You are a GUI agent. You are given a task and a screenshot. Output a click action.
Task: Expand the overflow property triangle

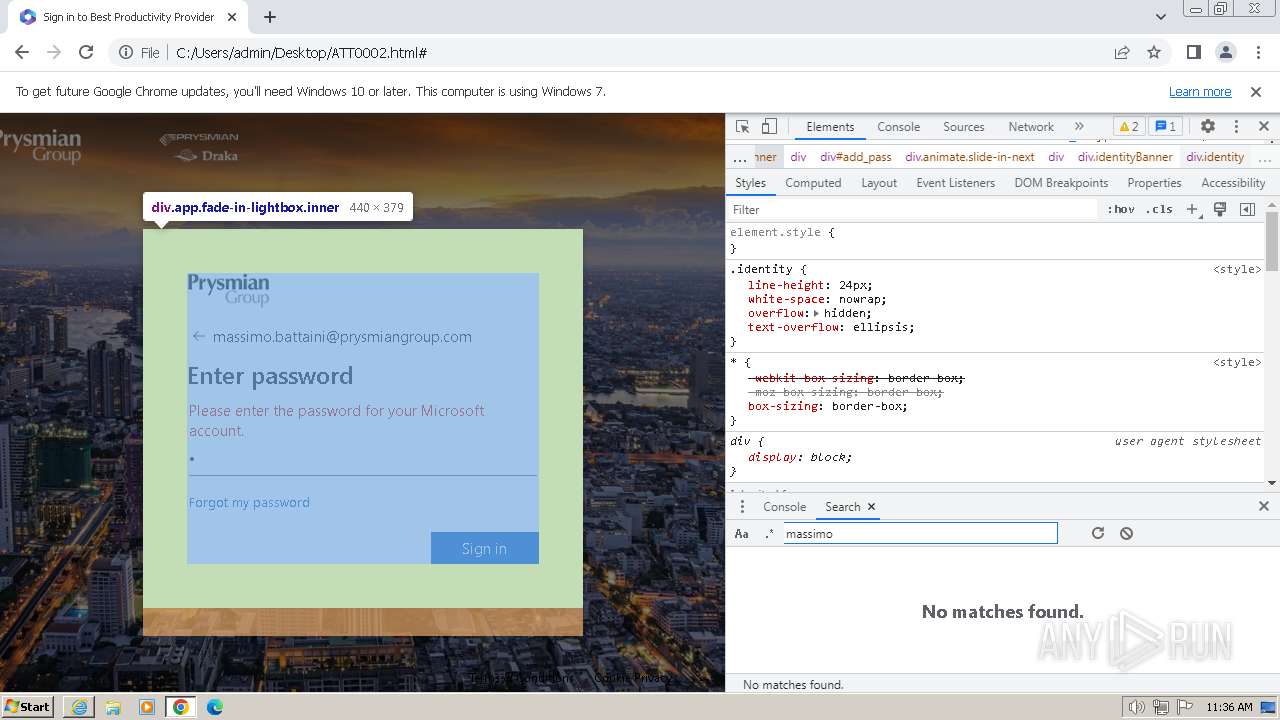(x=816, y=313)
